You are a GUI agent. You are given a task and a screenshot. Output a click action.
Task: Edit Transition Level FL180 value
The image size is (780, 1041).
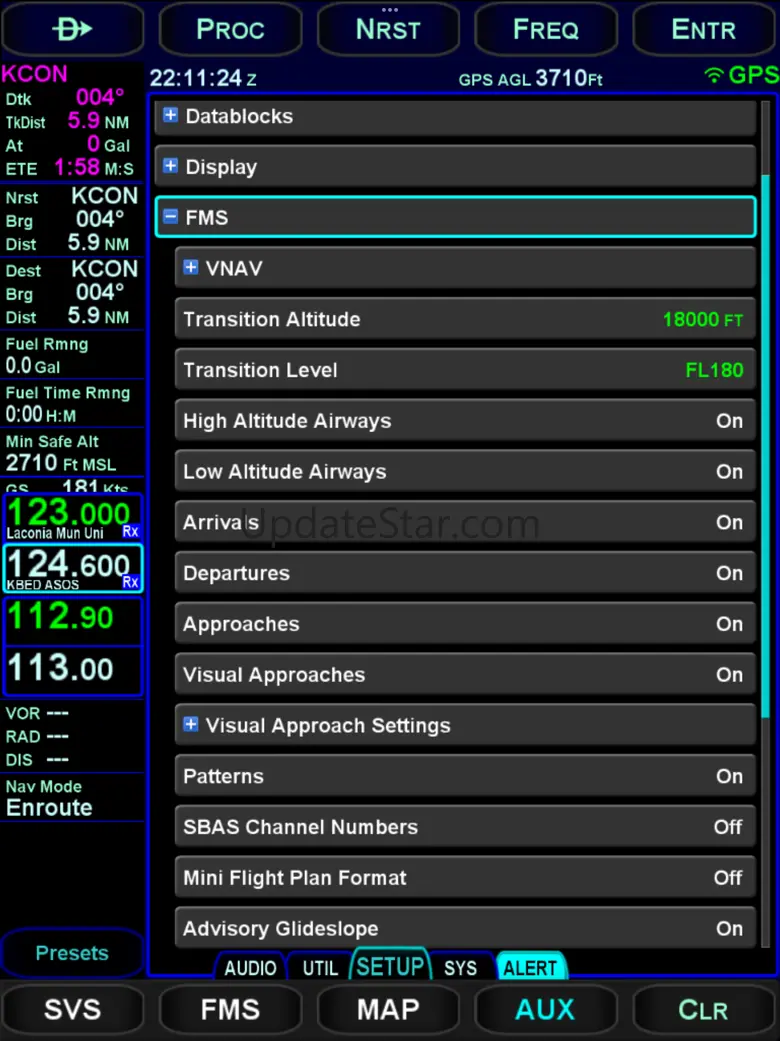pos(714,370)
